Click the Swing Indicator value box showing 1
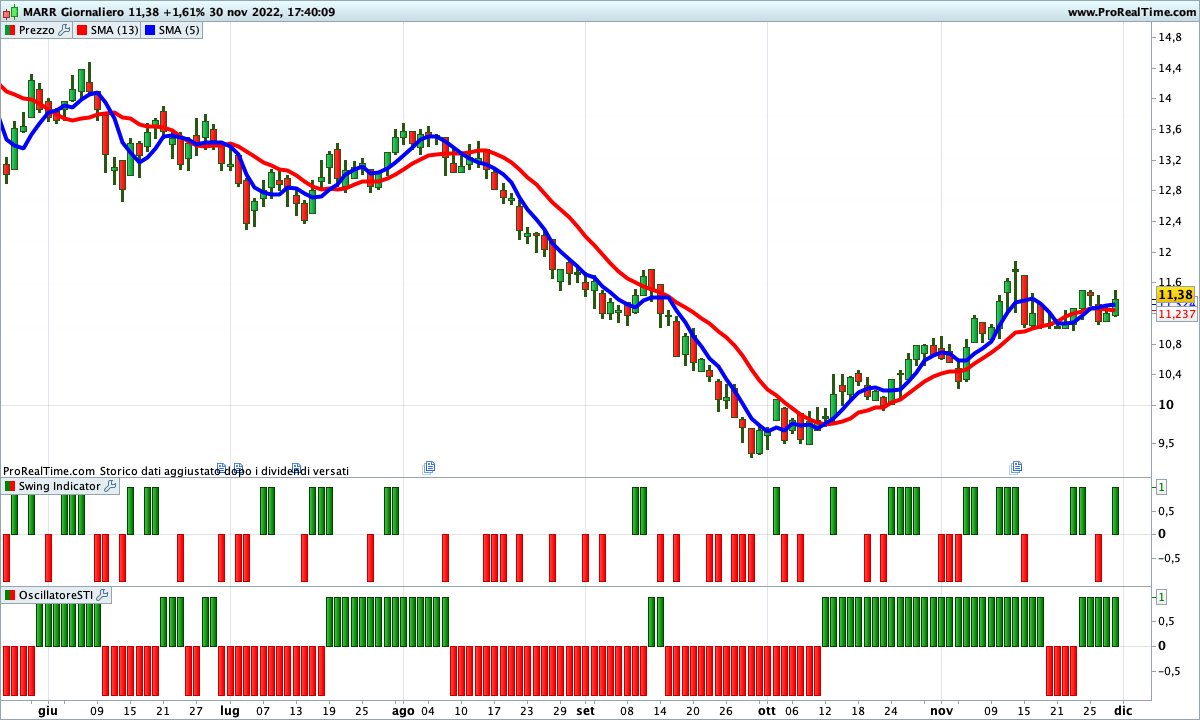The width and height of the screenshot is (1200, 720). click(1161, 487)
